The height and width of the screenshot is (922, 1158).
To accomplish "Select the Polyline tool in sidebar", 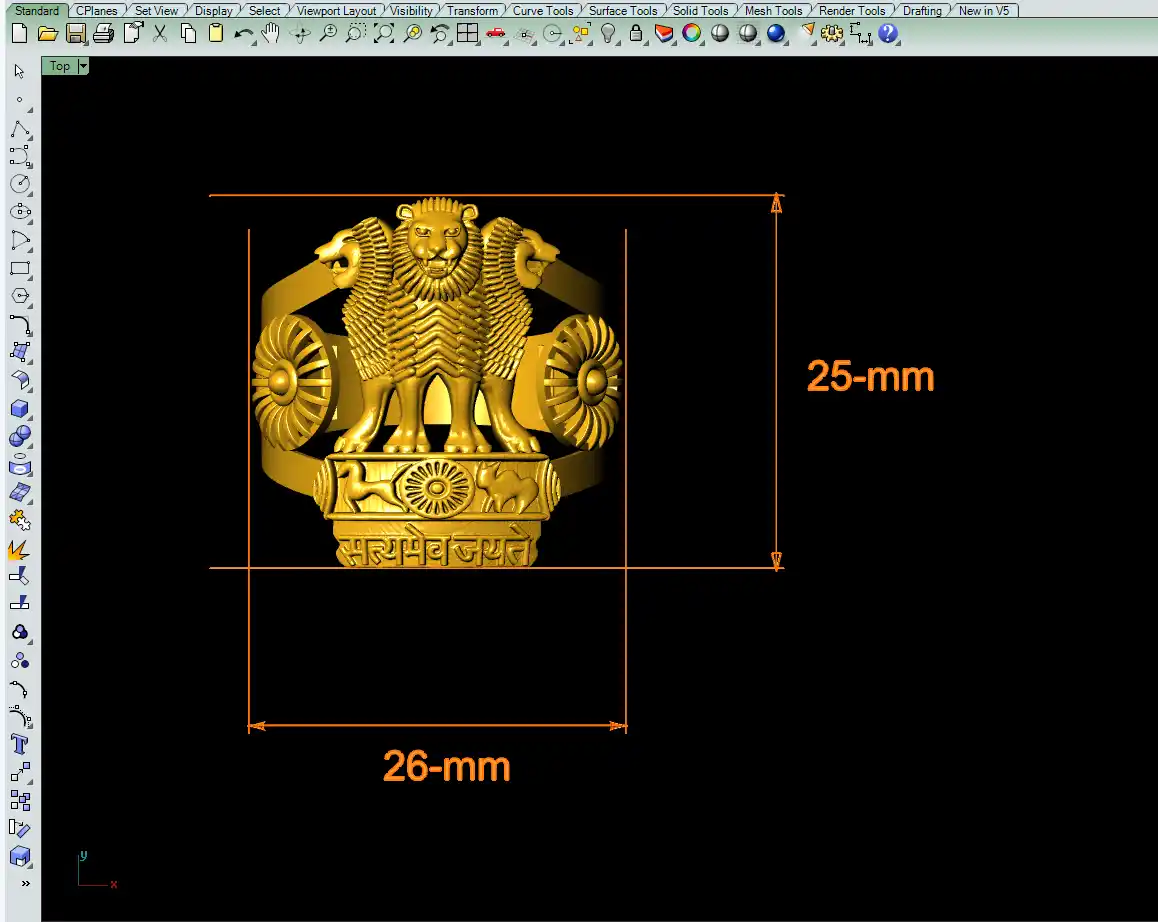I will (x=20, y=129).
